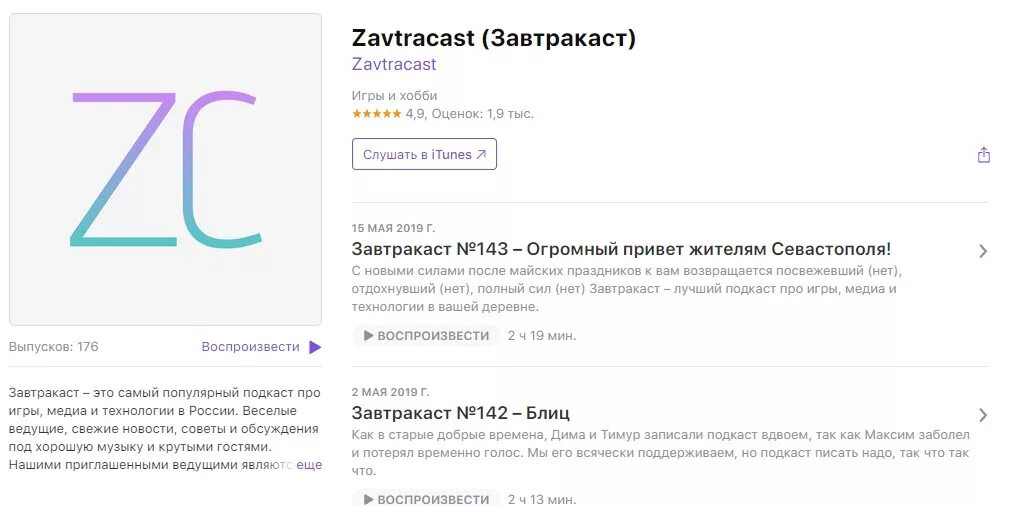Click the Слушать в iTunes button
The height and width of the screenshot is (506, 1012).
(424, 154)
